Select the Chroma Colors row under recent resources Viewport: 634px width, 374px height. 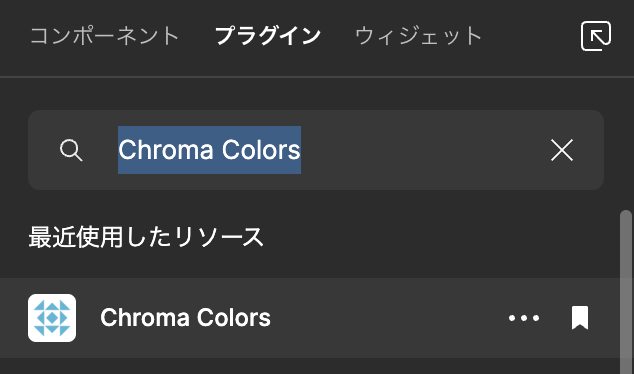click(x=310, y=318)
